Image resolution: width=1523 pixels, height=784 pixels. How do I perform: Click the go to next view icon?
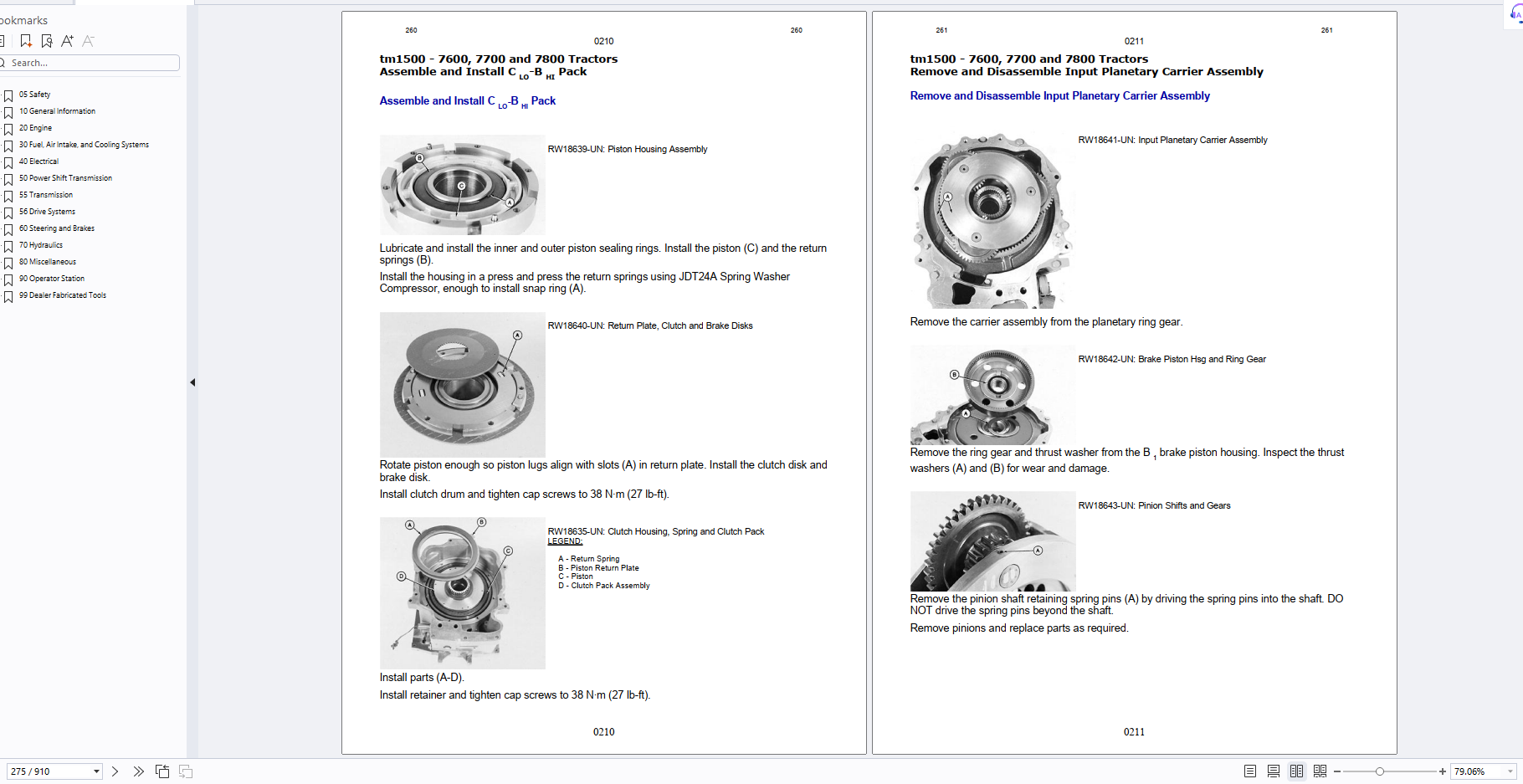(186, 771)
